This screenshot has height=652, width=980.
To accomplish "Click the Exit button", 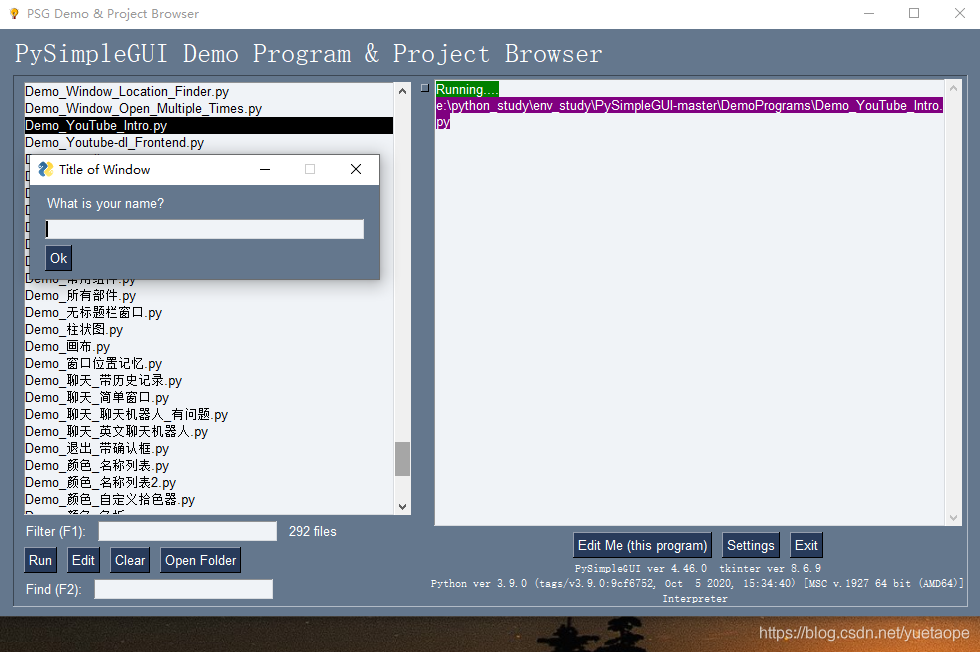I will (806, 545).
